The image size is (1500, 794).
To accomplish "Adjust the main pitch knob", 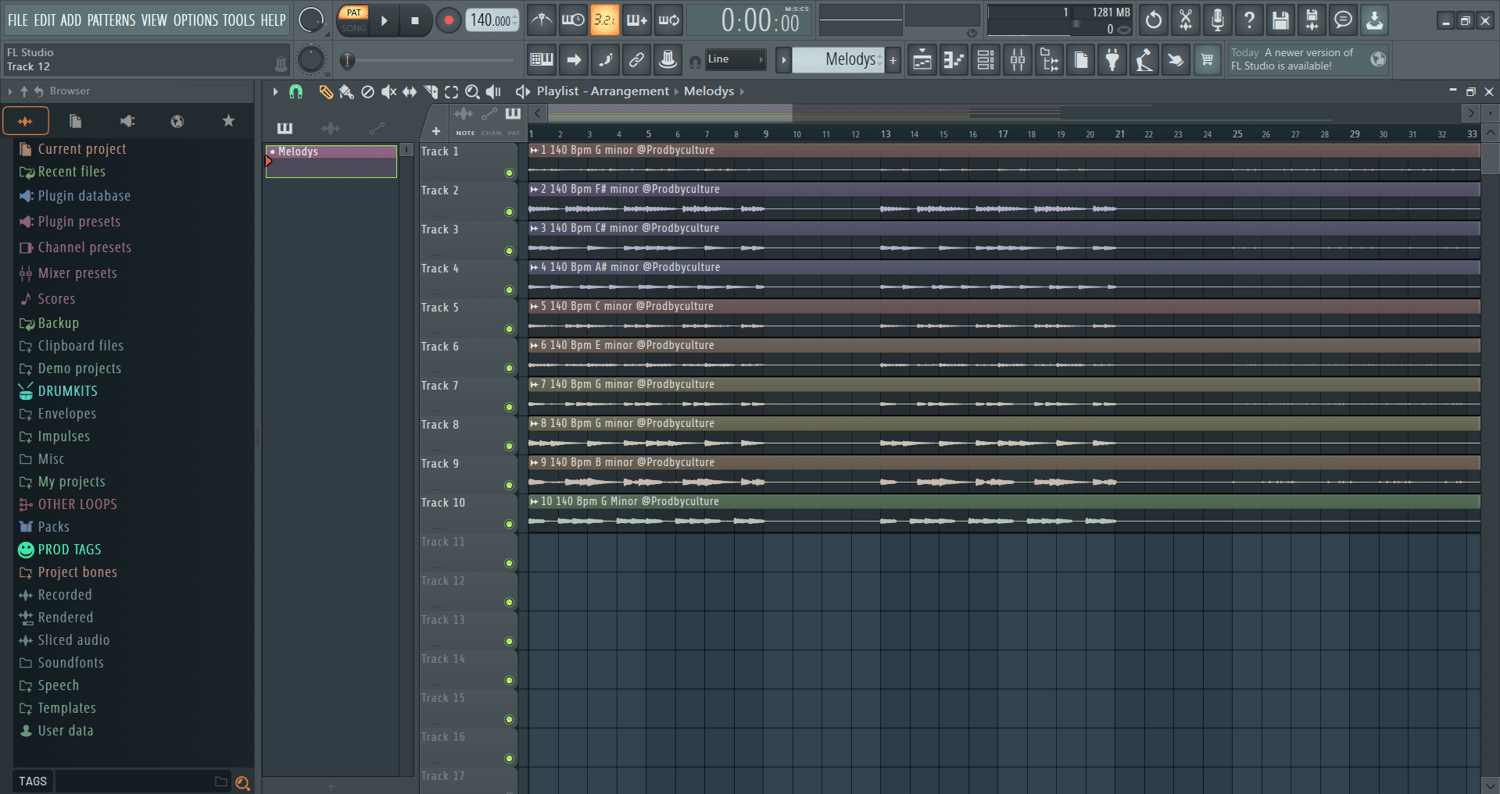I will 311,59.
